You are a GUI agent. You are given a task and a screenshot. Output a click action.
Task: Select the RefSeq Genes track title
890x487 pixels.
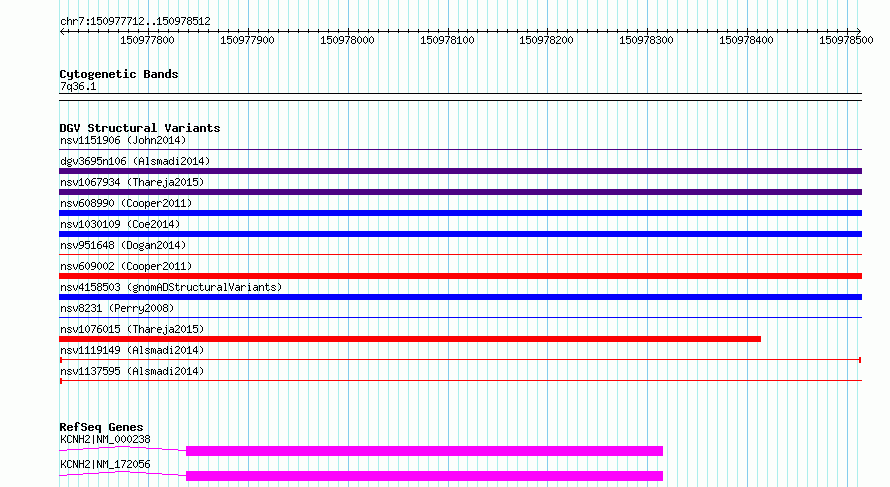coord(101,427)
